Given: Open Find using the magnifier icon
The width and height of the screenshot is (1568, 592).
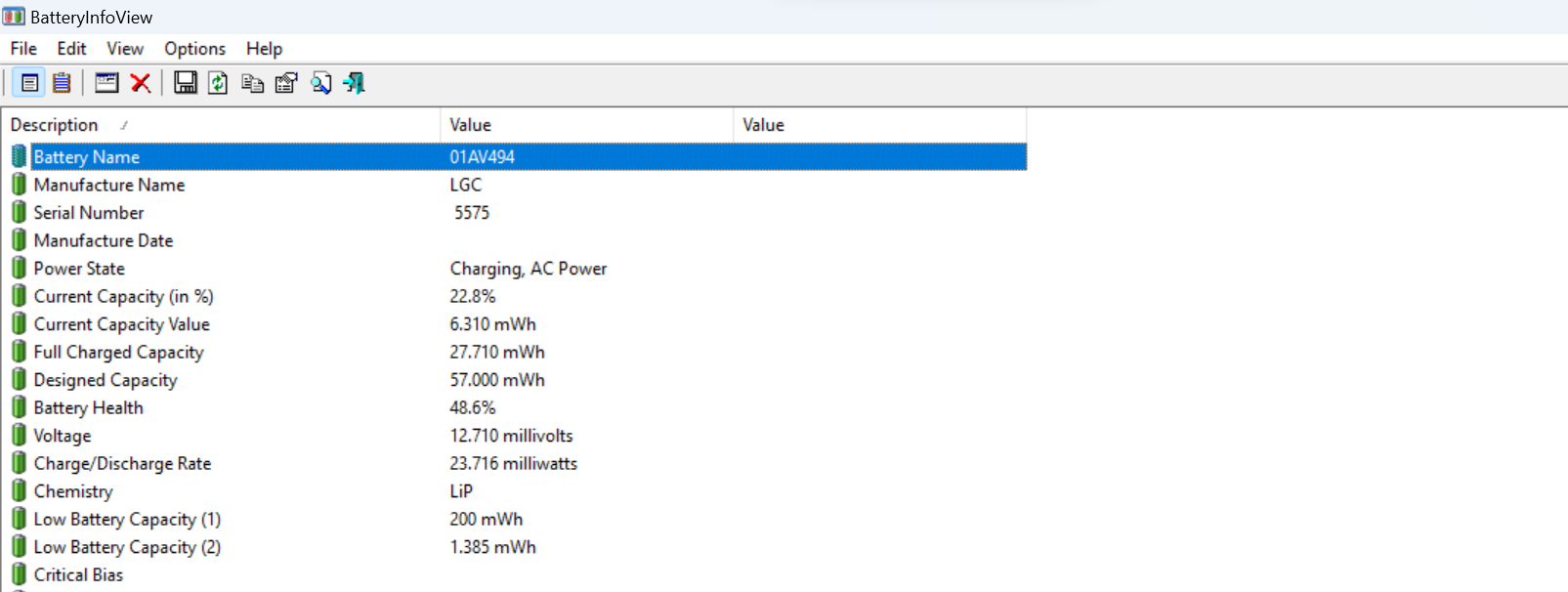Looking at the screenshot, I should point(320,83).
